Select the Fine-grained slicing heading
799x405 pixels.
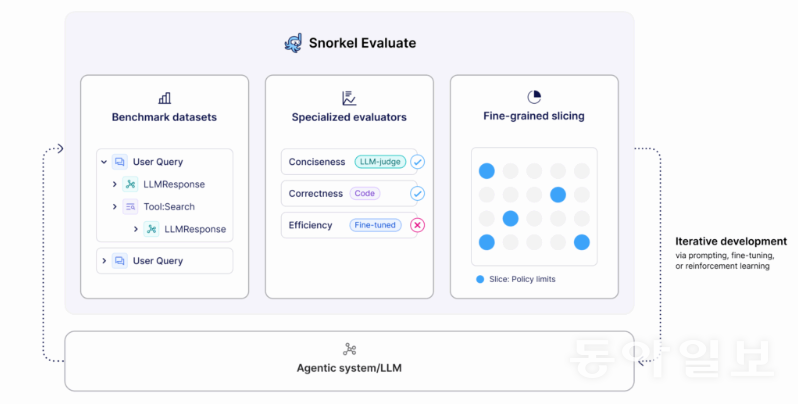coord(534,116)
